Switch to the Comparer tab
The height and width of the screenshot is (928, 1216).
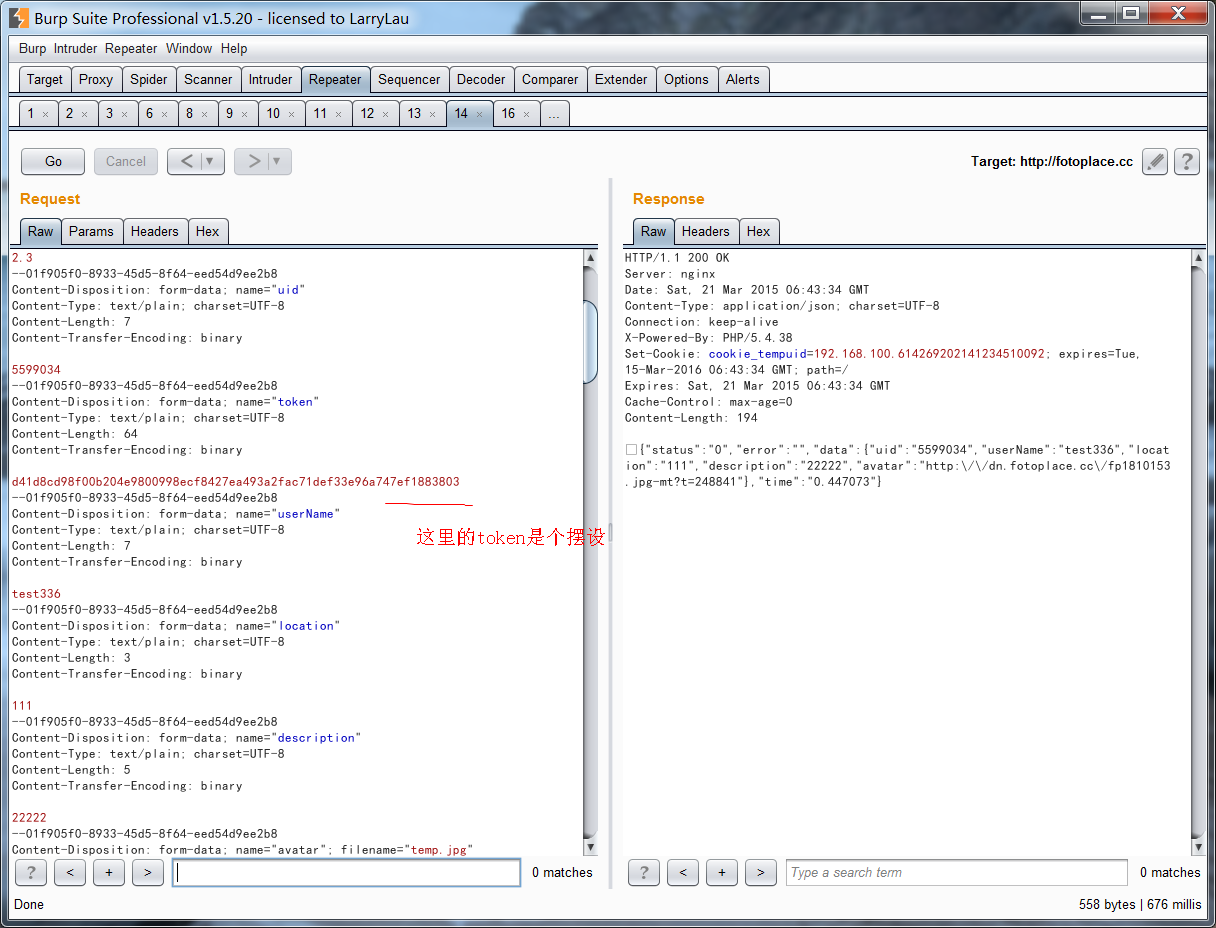pos(550,80)
